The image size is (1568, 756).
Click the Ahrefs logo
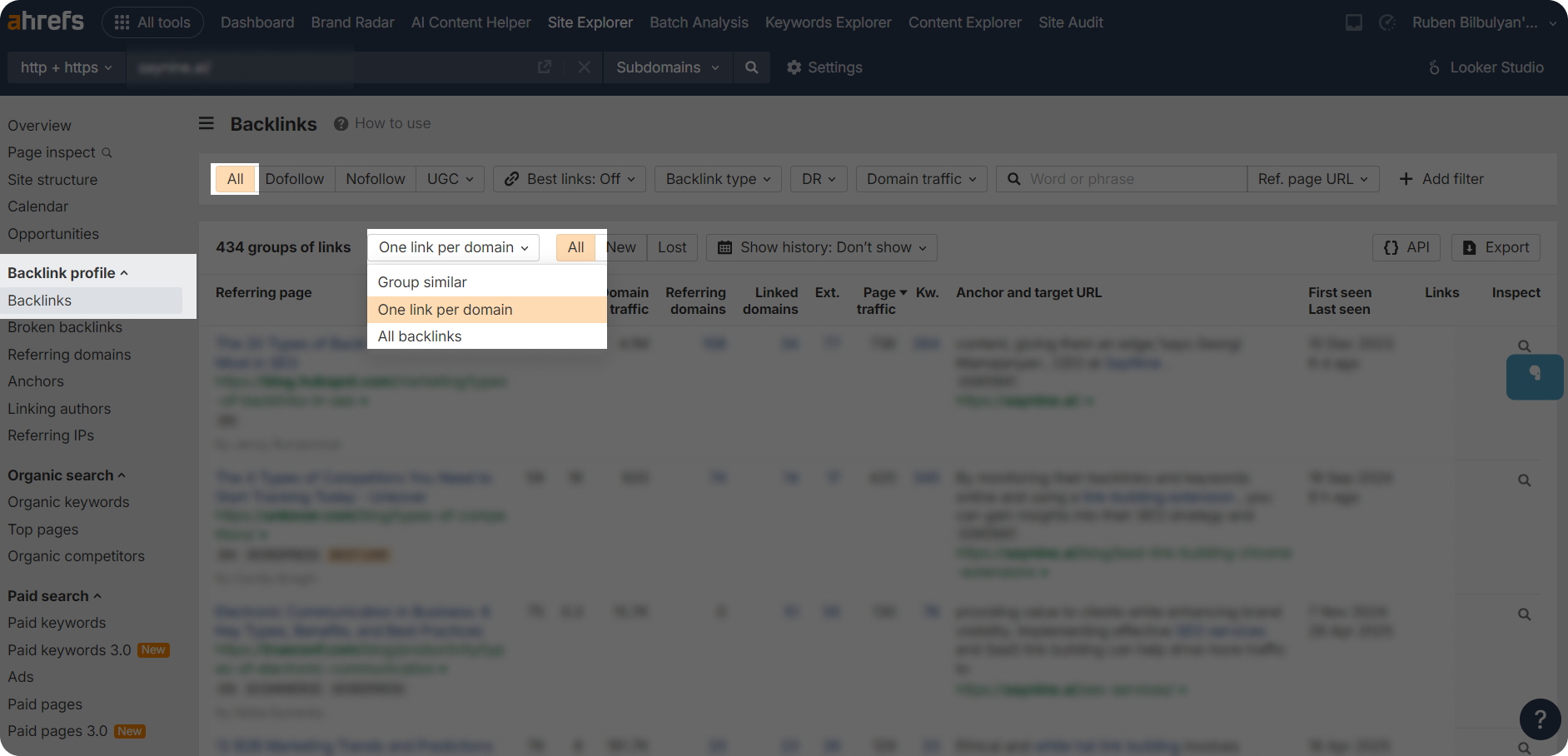click(46, 21)
